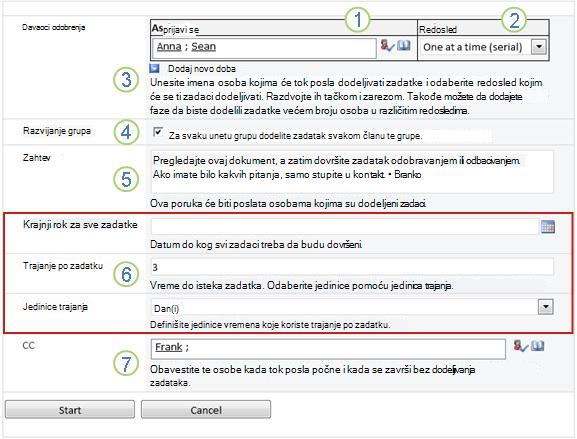The height and width of the screenshot is (439, 577).
Task: Click Dodaj novo doba link
Action: (x=202, y=69)
